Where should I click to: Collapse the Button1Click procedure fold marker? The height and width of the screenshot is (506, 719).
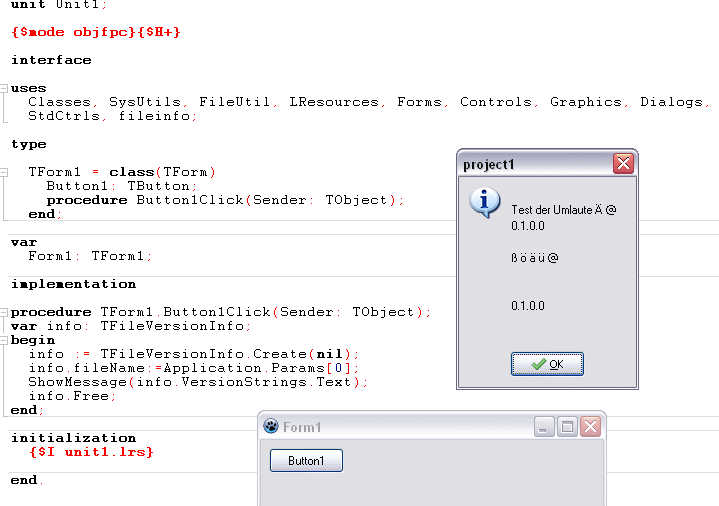click(x=4, y=312)
